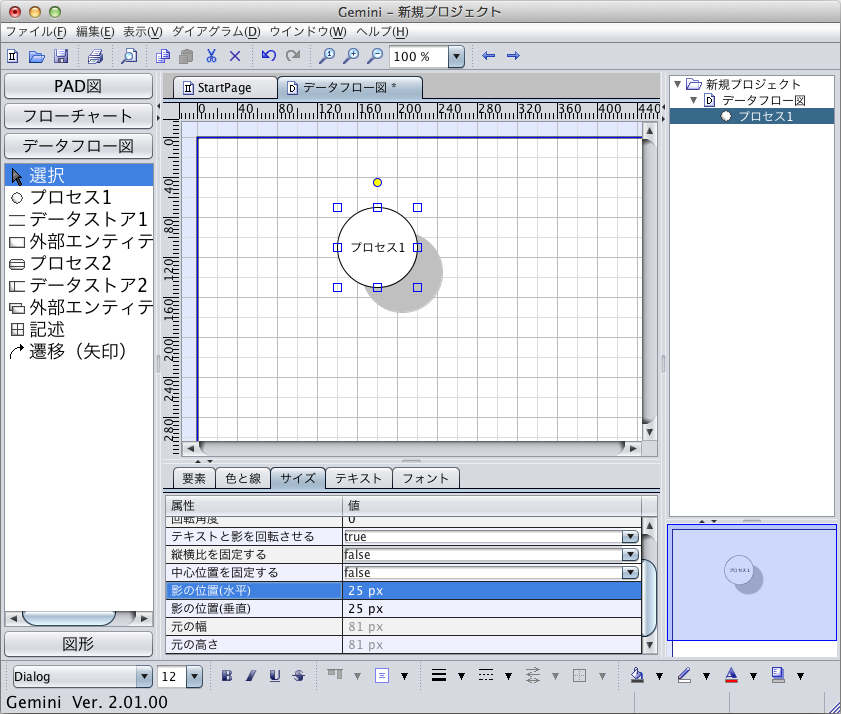
Task: Click the Paste clipboard icon
Action: [x=186, y=56]
